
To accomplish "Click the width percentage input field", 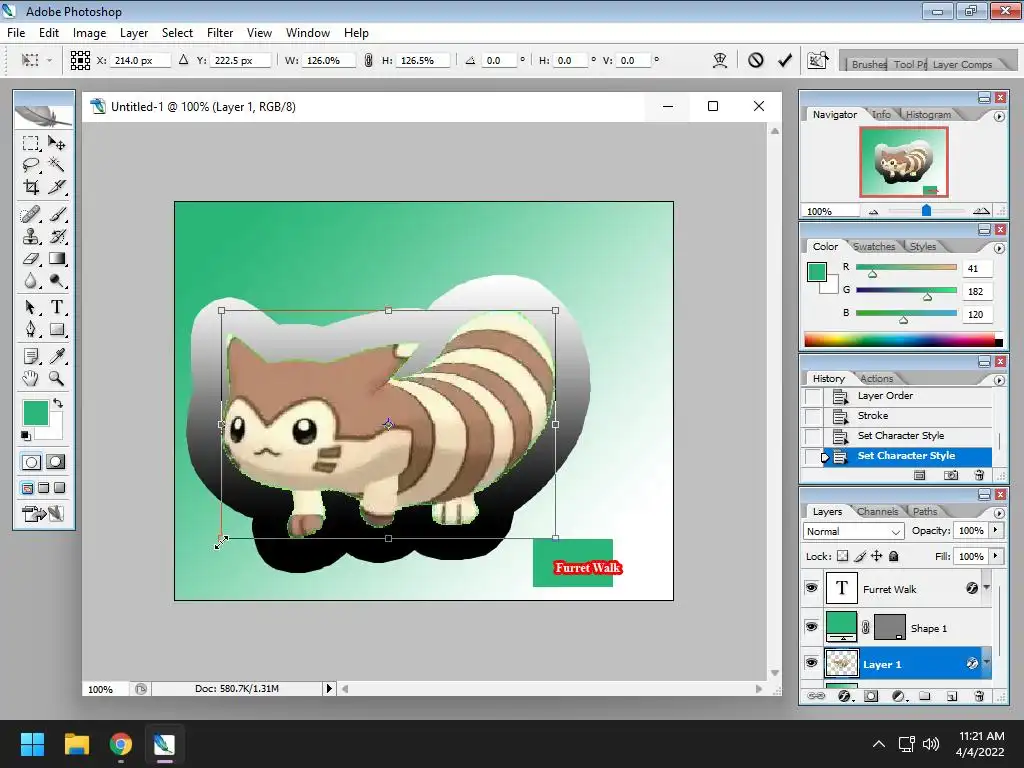I will click(x=328, y=60).
